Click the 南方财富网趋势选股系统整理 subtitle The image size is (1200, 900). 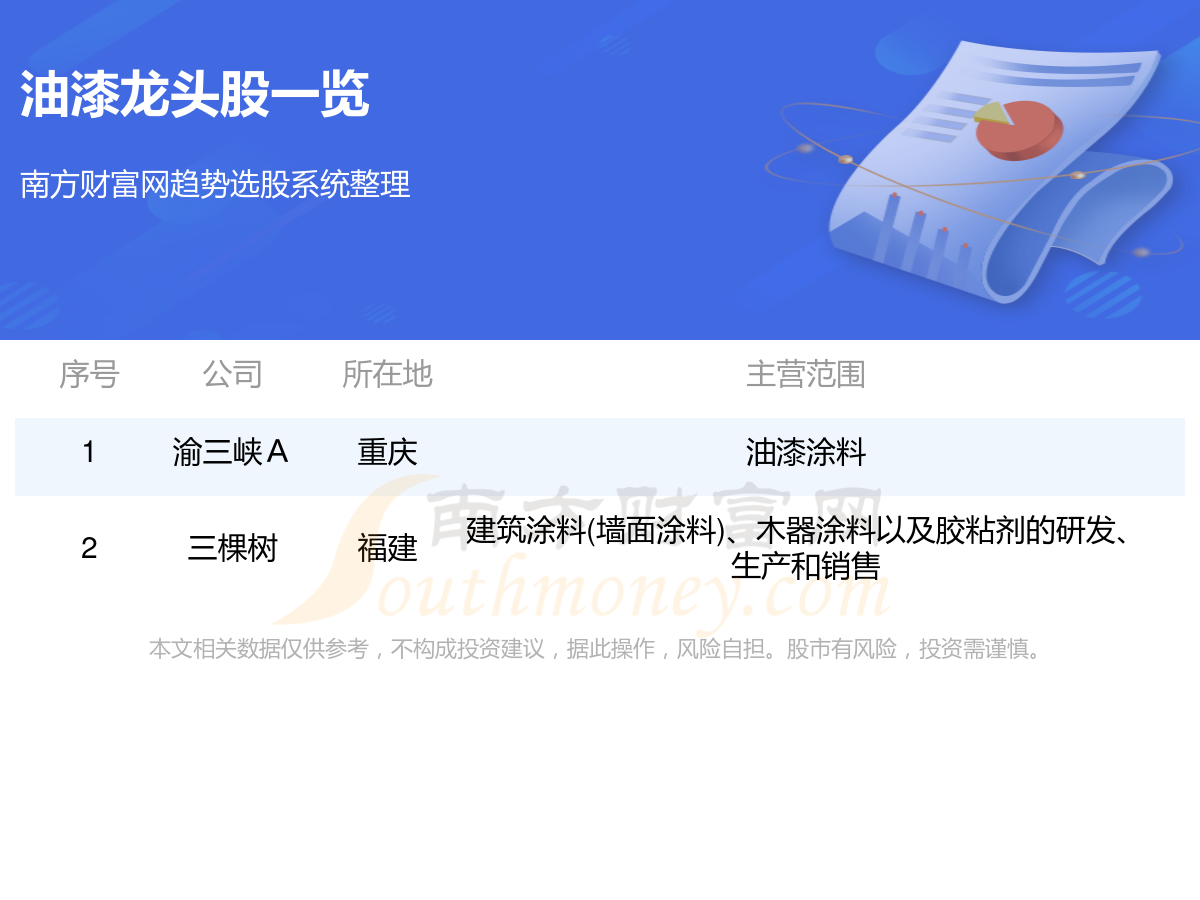(215, 185)
